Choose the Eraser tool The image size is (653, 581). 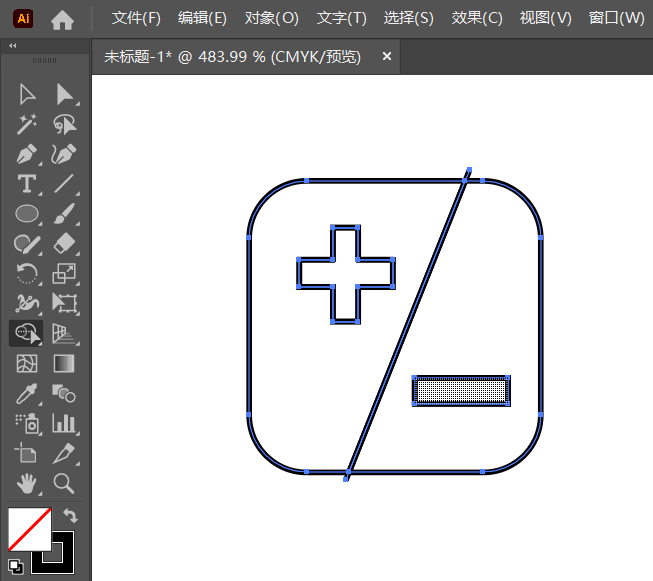65,244
